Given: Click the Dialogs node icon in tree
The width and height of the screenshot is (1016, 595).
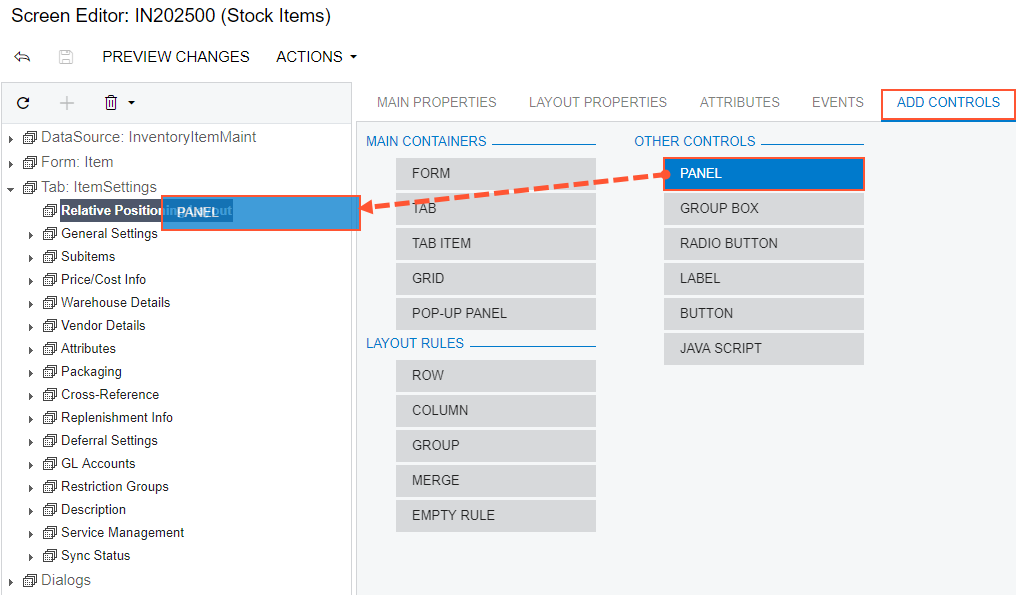Looking at the screenshot, I should click(x=29, y=580).
